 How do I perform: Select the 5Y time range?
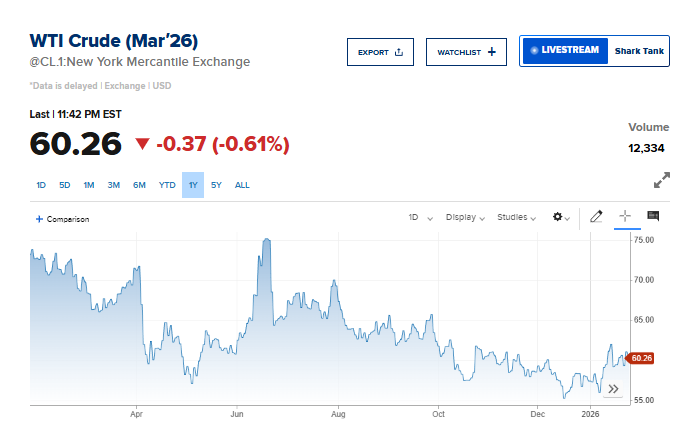coord(216,185)
